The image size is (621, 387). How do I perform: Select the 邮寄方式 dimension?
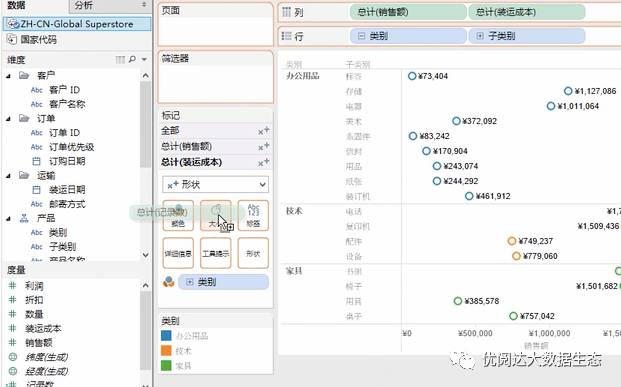(67, 204)
